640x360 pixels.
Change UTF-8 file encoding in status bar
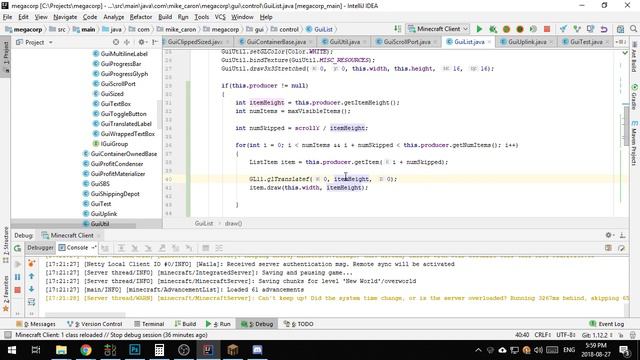tap(566, 335)
